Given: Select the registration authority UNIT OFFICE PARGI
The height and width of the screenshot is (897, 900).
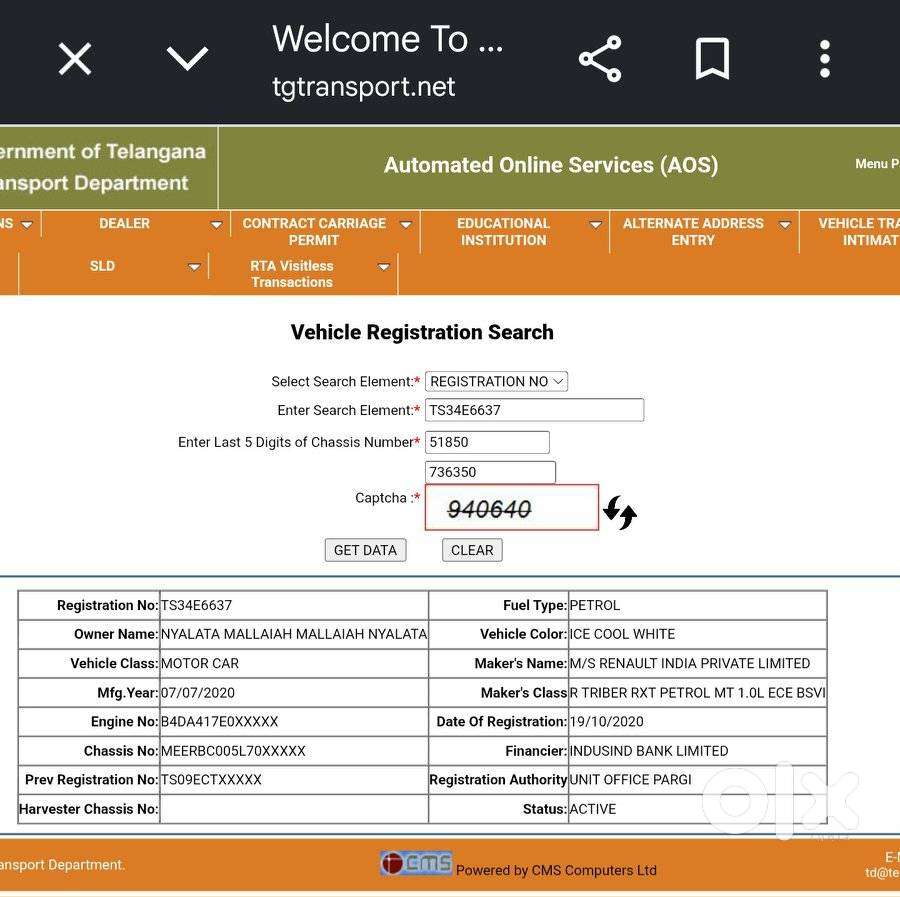Looking at the screenshot, I should pyautogui.click(x=630, y=779).
